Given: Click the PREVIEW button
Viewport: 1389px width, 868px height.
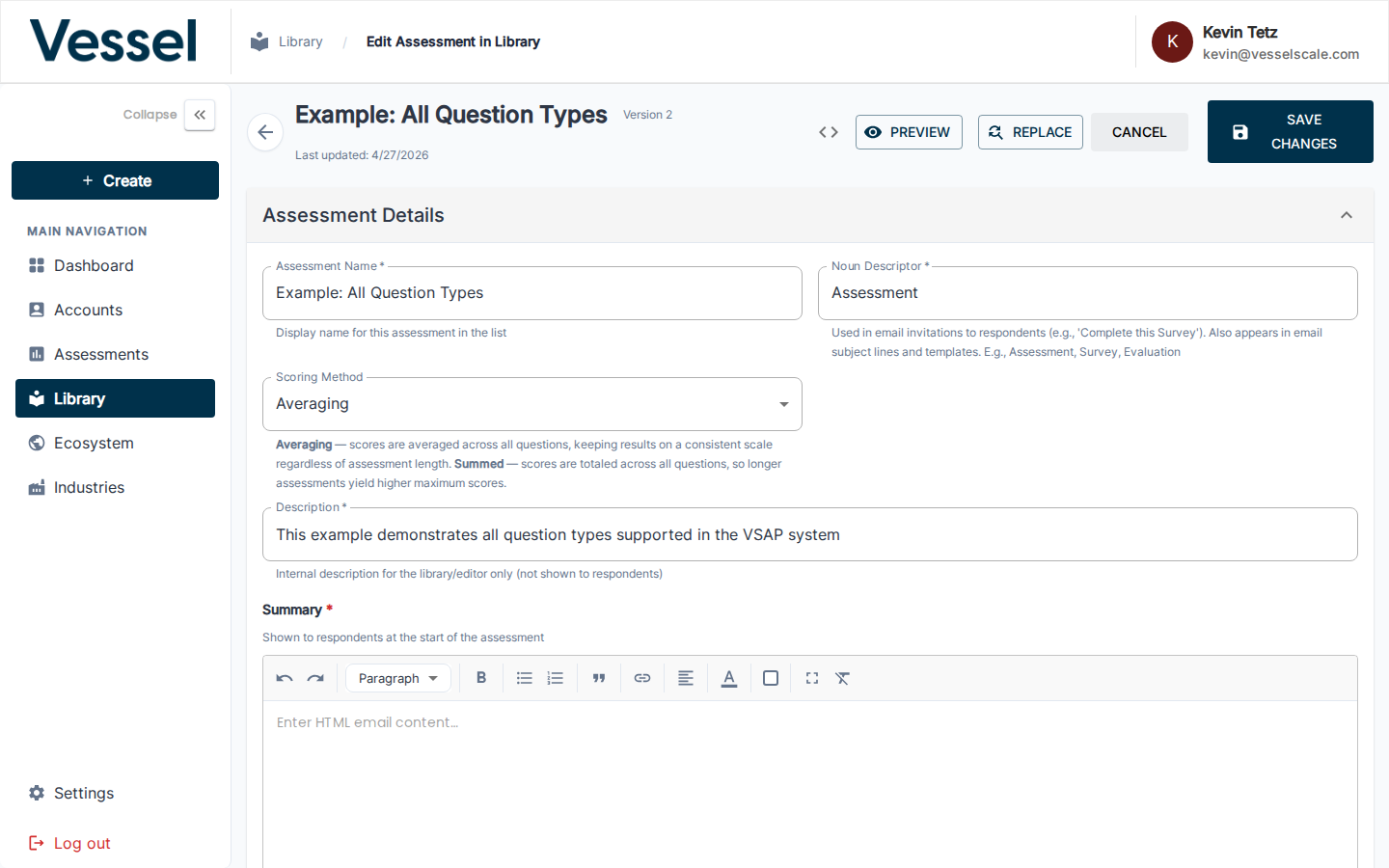Looking at the screenshot, I should 909,132.
